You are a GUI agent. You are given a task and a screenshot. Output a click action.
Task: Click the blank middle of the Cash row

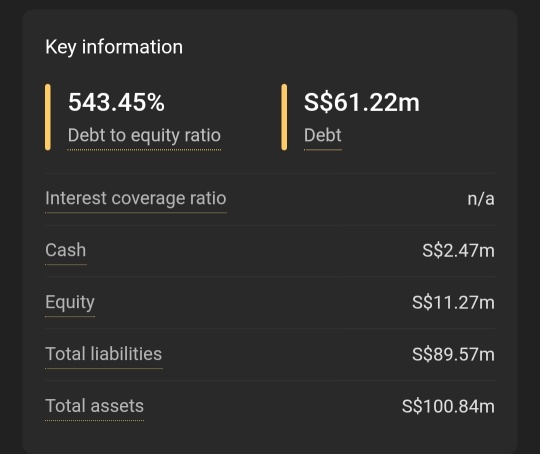(253, 250)
